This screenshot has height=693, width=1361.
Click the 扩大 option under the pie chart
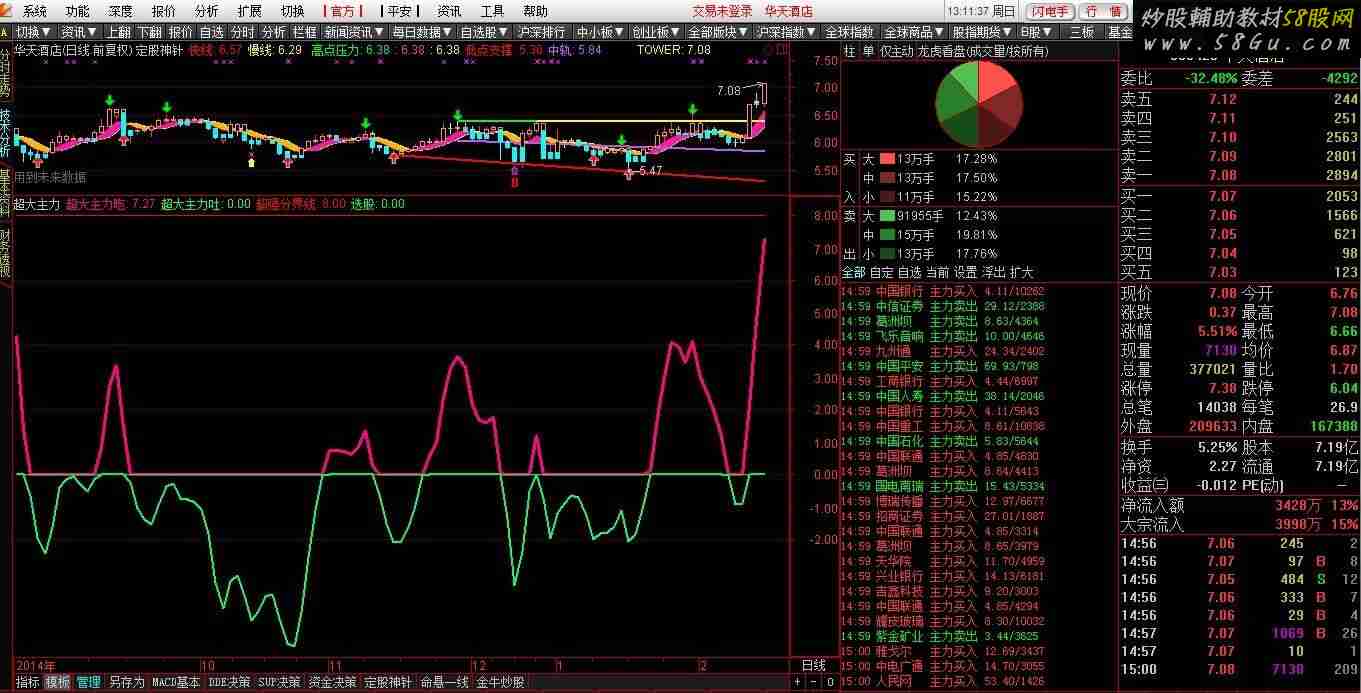pyautogui.click(x=1021, y=272)
